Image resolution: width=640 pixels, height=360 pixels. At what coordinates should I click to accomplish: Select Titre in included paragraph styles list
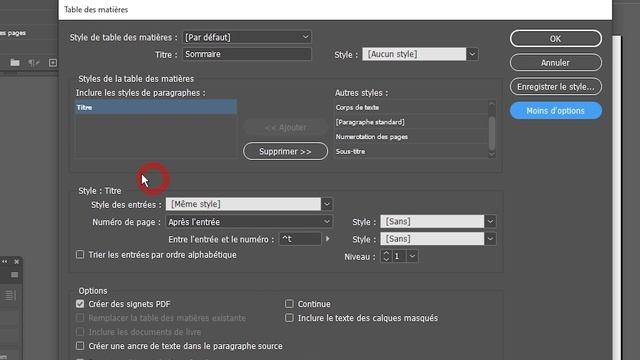tap(156, 107)
